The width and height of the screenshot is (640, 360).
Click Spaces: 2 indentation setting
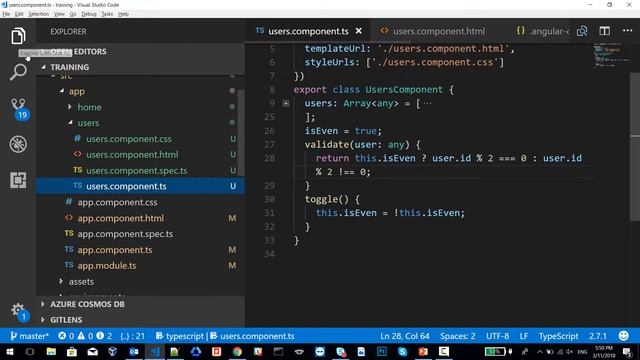pyautogui.click(x=458, y=336)
